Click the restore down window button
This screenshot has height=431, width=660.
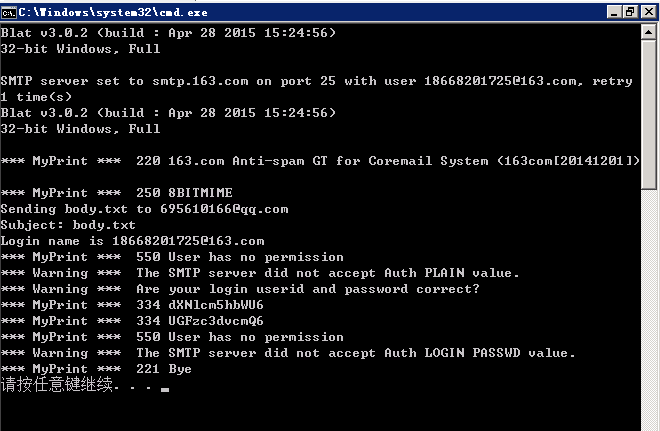630,12
